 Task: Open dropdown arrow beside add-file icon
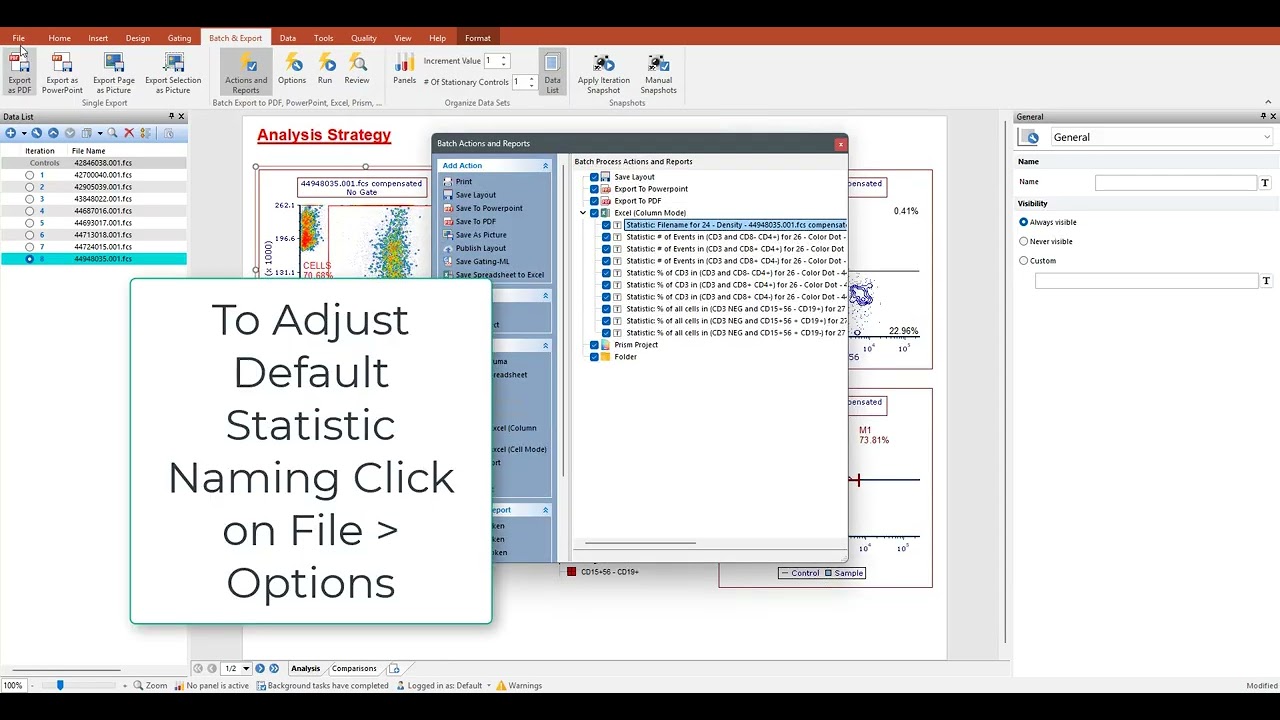(x=22, y=133)
